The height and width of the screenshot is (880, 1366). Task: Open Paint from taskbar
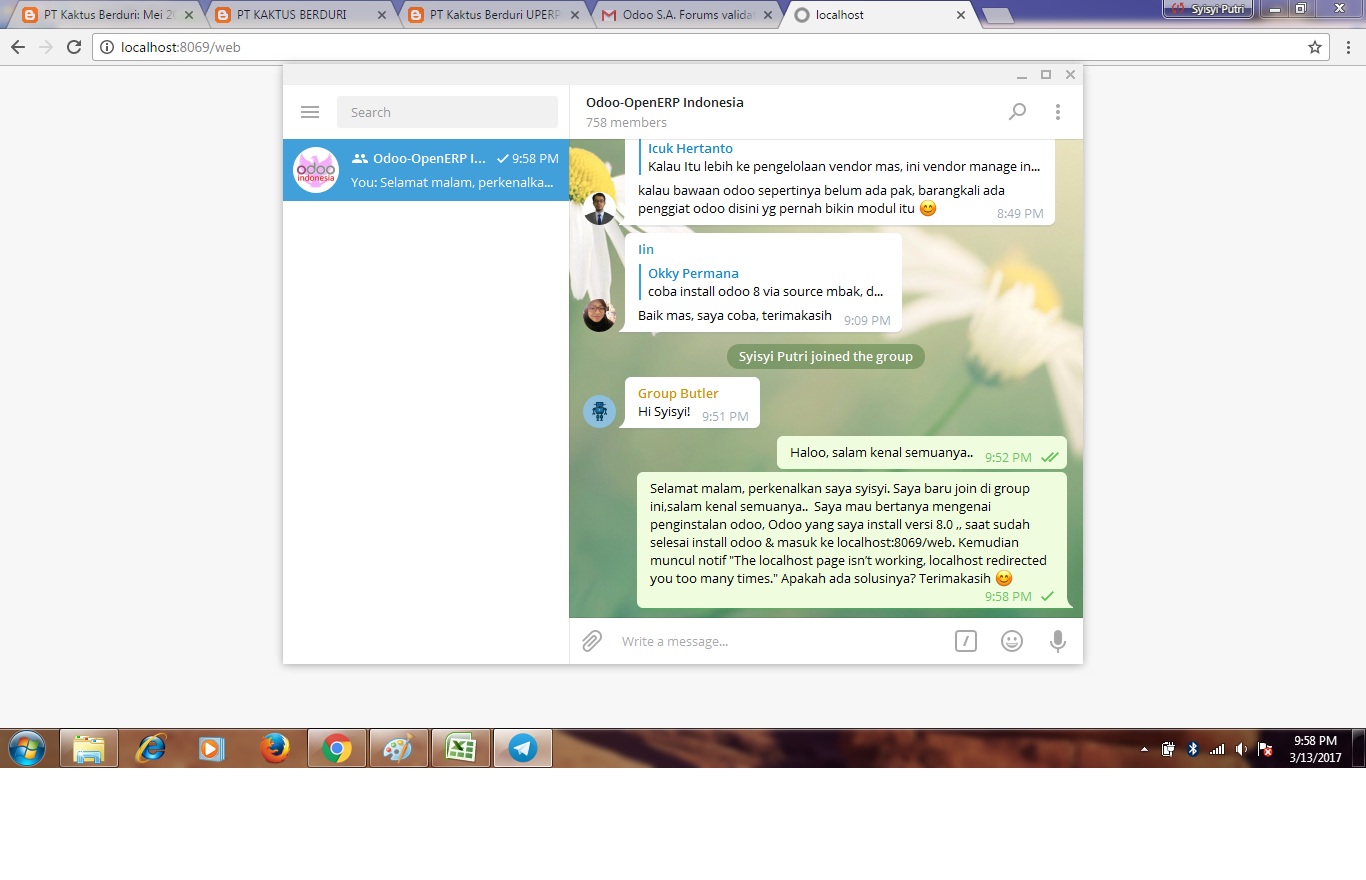[x=399, y=748]
